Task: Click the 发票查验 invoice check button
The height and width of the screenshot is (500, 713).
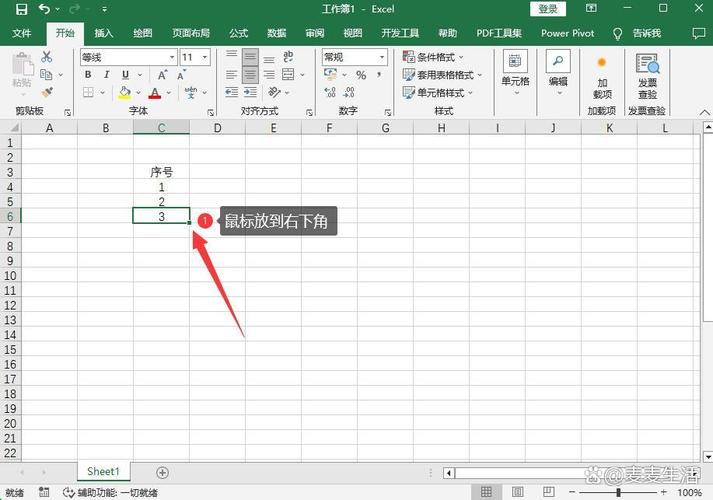Action: pyautogui.click(x=647, y=77)
